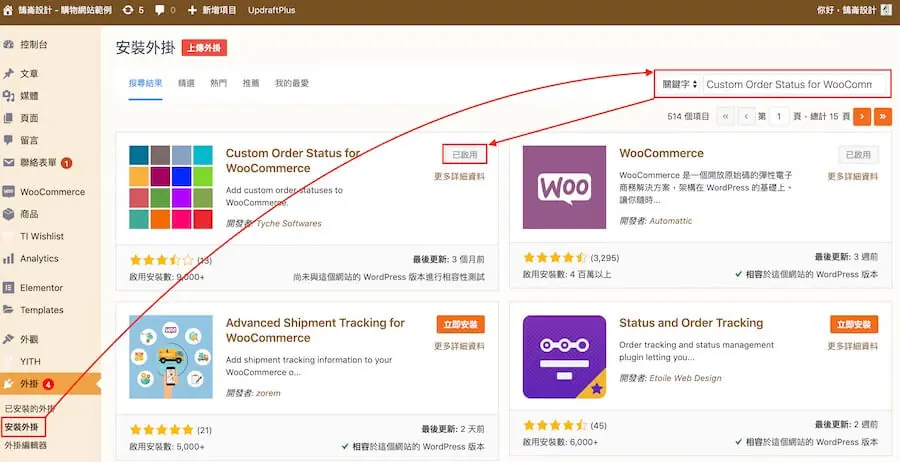This screenshot has width=900, height=462.
Task: Click the 上傳外掛 button
Action: [x=204, y=48]
